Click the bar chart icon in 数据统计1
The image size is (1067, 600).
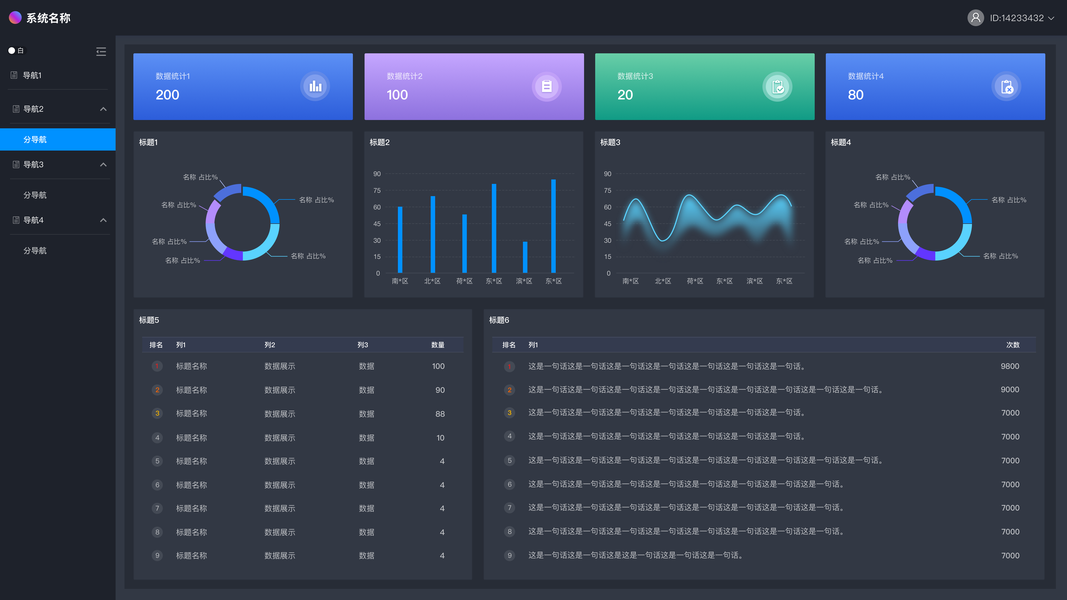[x=315, y=86]
